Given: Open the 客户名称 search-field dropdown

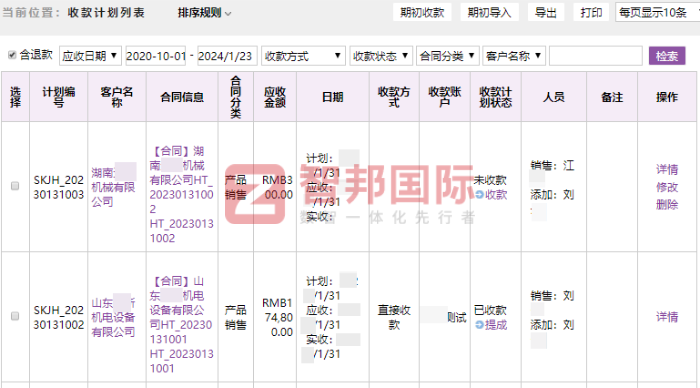Looking at the screenshot, I should pyautogui.click(x=514, y=56).
